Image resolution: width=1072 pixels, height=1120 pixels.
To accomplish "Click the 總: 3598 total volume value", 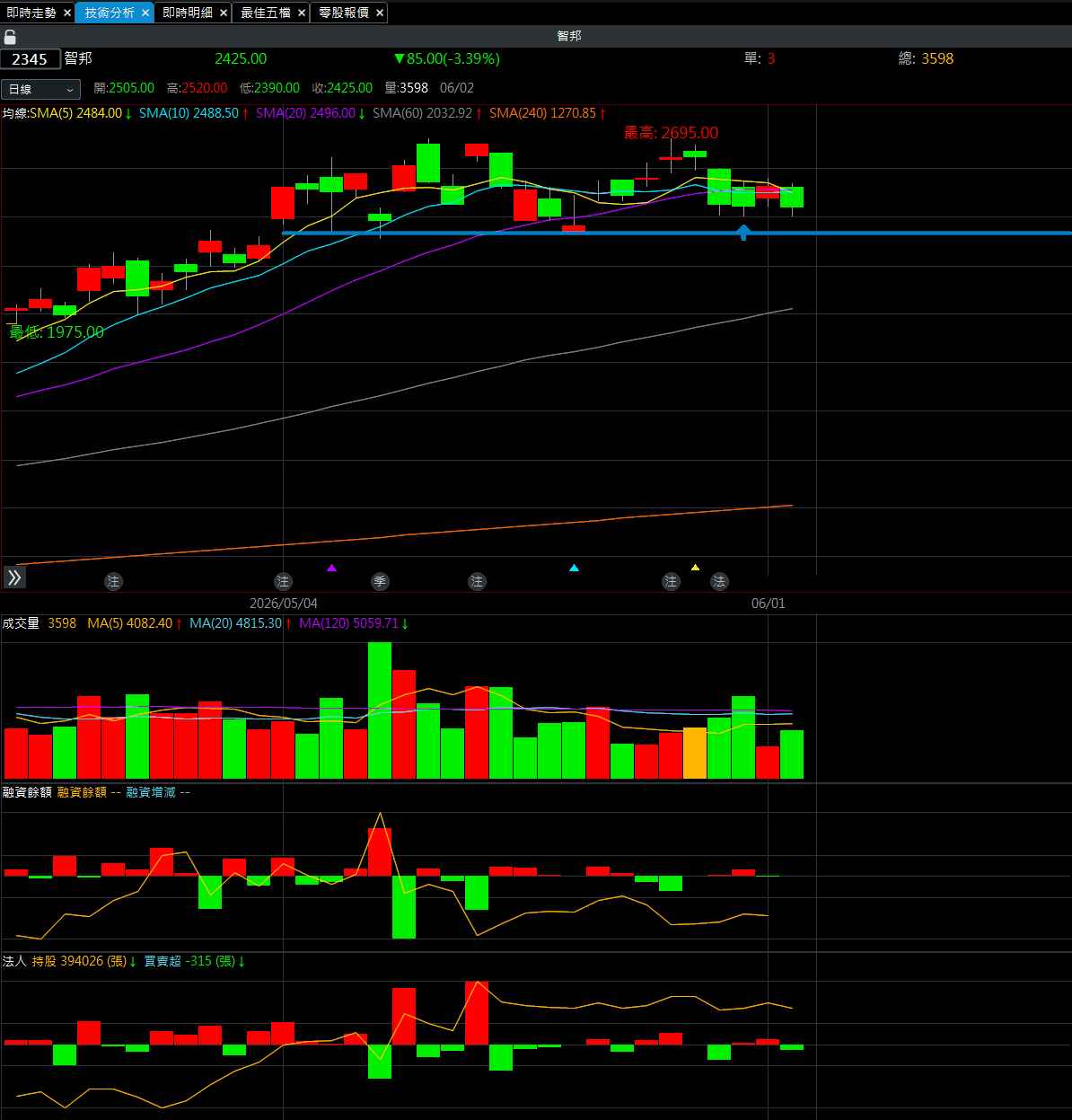I will click(926, 58).
